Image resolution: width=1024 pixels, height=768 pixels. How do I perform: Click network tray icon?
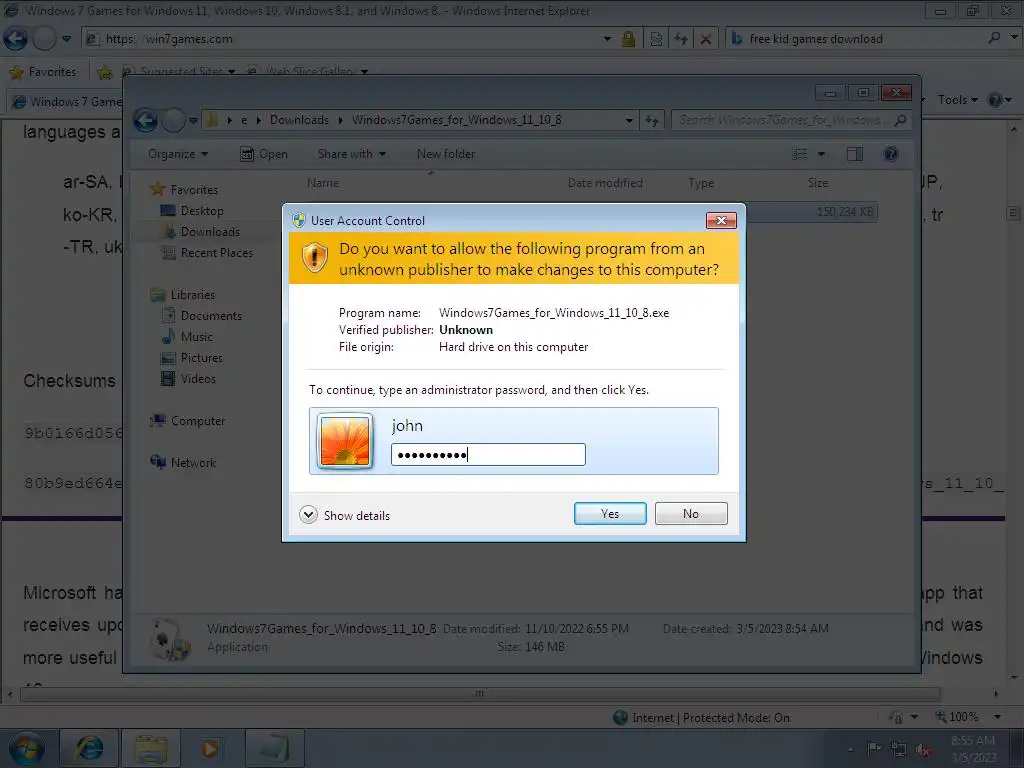(899, 749)
